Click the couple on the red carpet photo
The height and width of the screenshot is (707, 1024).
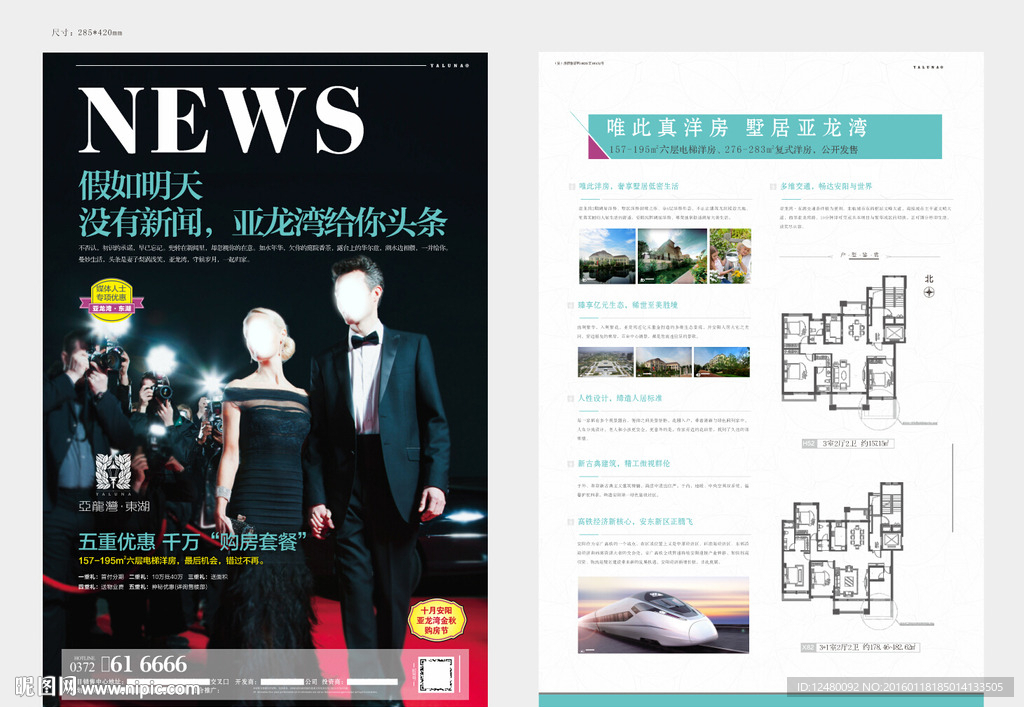click(x=334, y=450)
